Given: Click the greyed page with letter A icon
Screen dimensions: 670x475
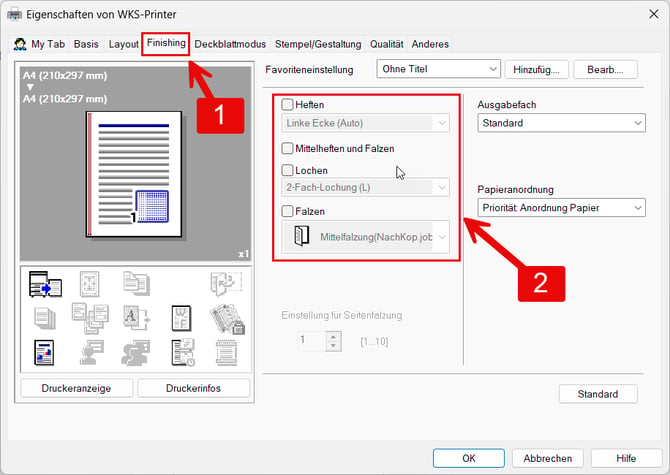Looking at the screenshot, I should [136, 318].
